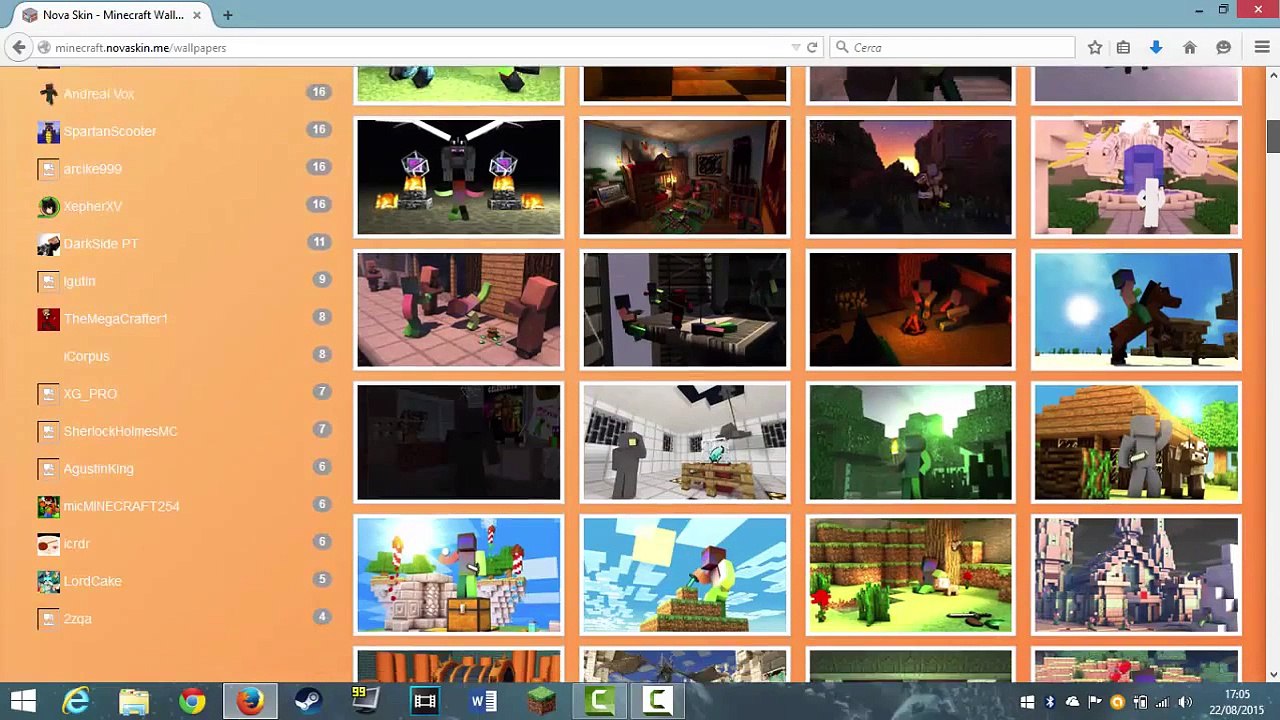View wallpapers by XepherXV
This screenshot has height=720, width=1280.
92,206
